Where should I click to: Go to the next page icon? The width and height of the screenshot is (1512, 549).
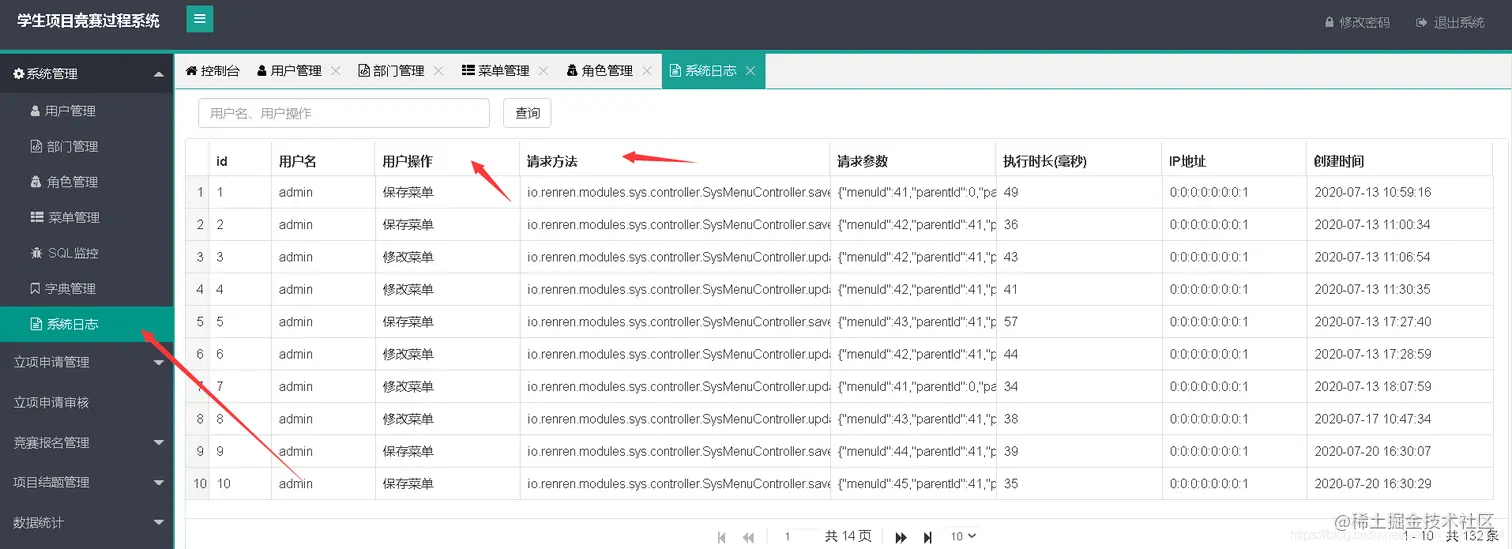coord(901,537)
